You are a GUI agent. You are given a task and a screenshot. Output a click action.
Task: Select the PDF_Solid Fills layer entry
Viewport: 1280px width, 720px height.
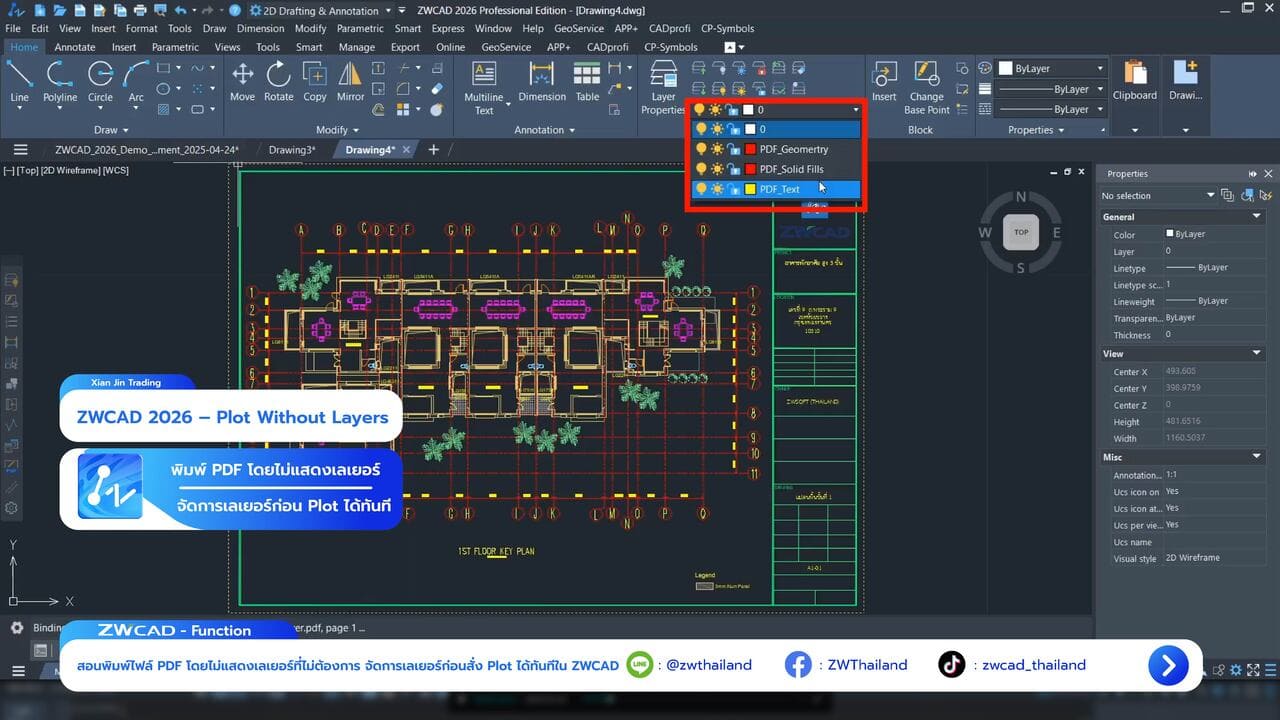pyautogui.click(x=791, y=169)
